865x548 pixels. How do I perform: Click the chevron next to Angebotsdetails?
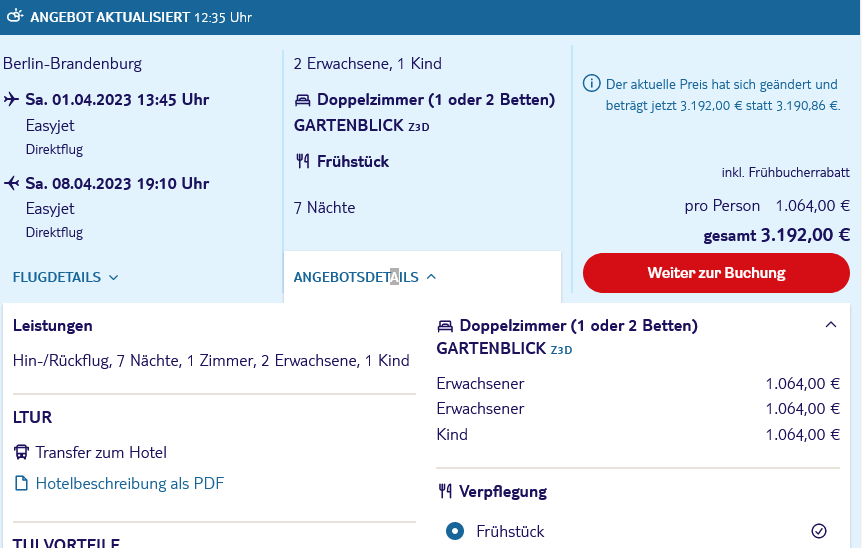[x=431, y=277]
